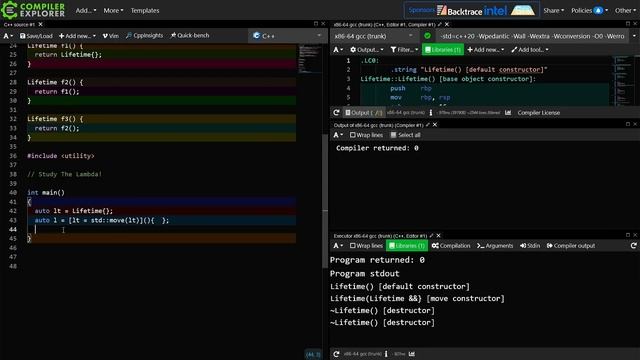This screenshot has width=640, height=360.
Task: Open the executor pane font size dropdown
Action: (x=338, y=246)
